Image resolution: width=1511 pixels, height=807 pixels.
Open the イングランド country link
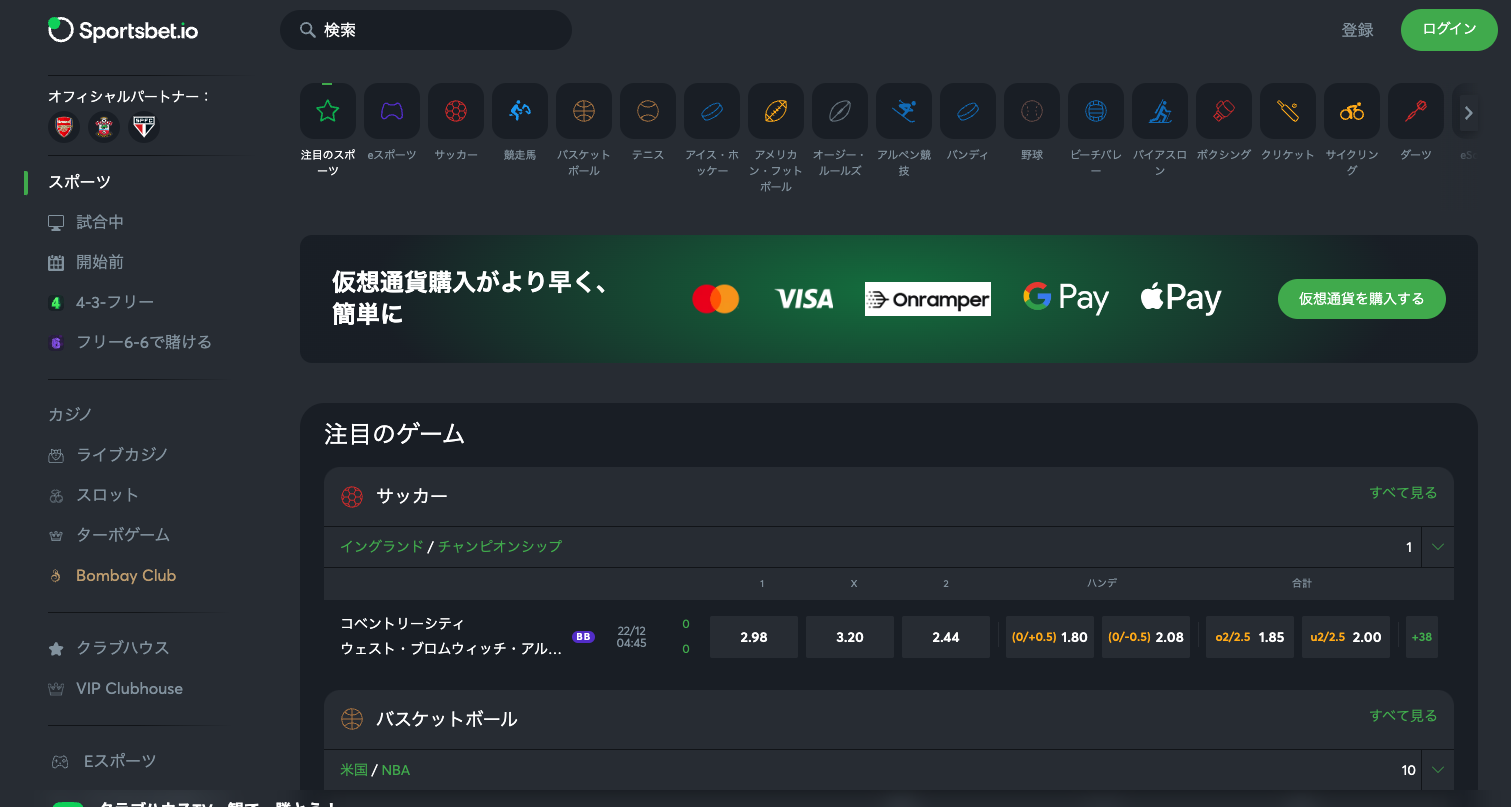(x=381, y=546)
